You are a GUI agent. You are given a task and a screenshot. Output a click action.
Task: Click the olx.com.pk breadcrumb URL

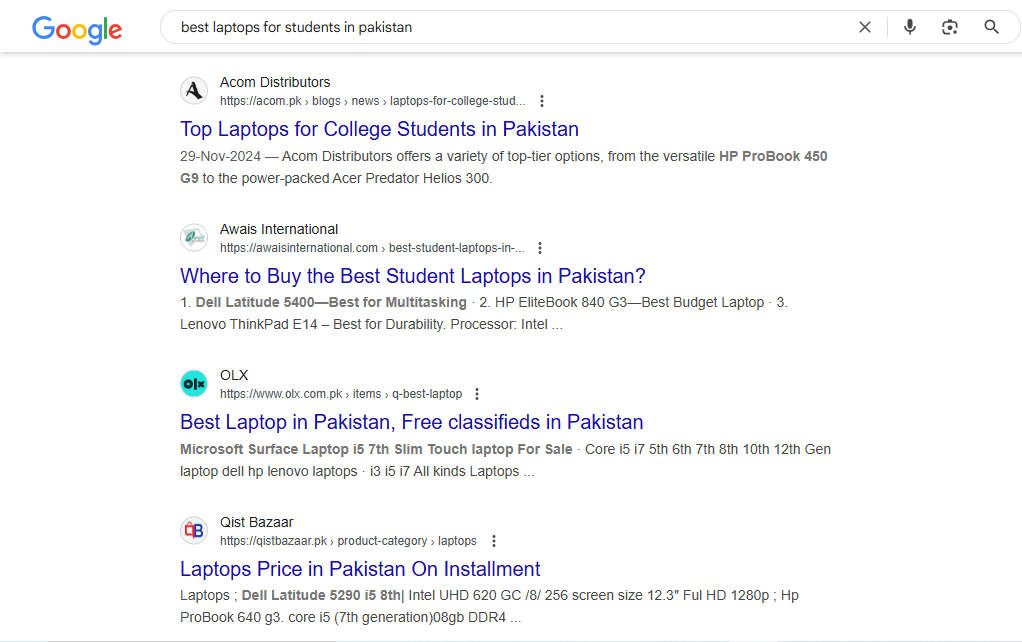click(341, 394)
